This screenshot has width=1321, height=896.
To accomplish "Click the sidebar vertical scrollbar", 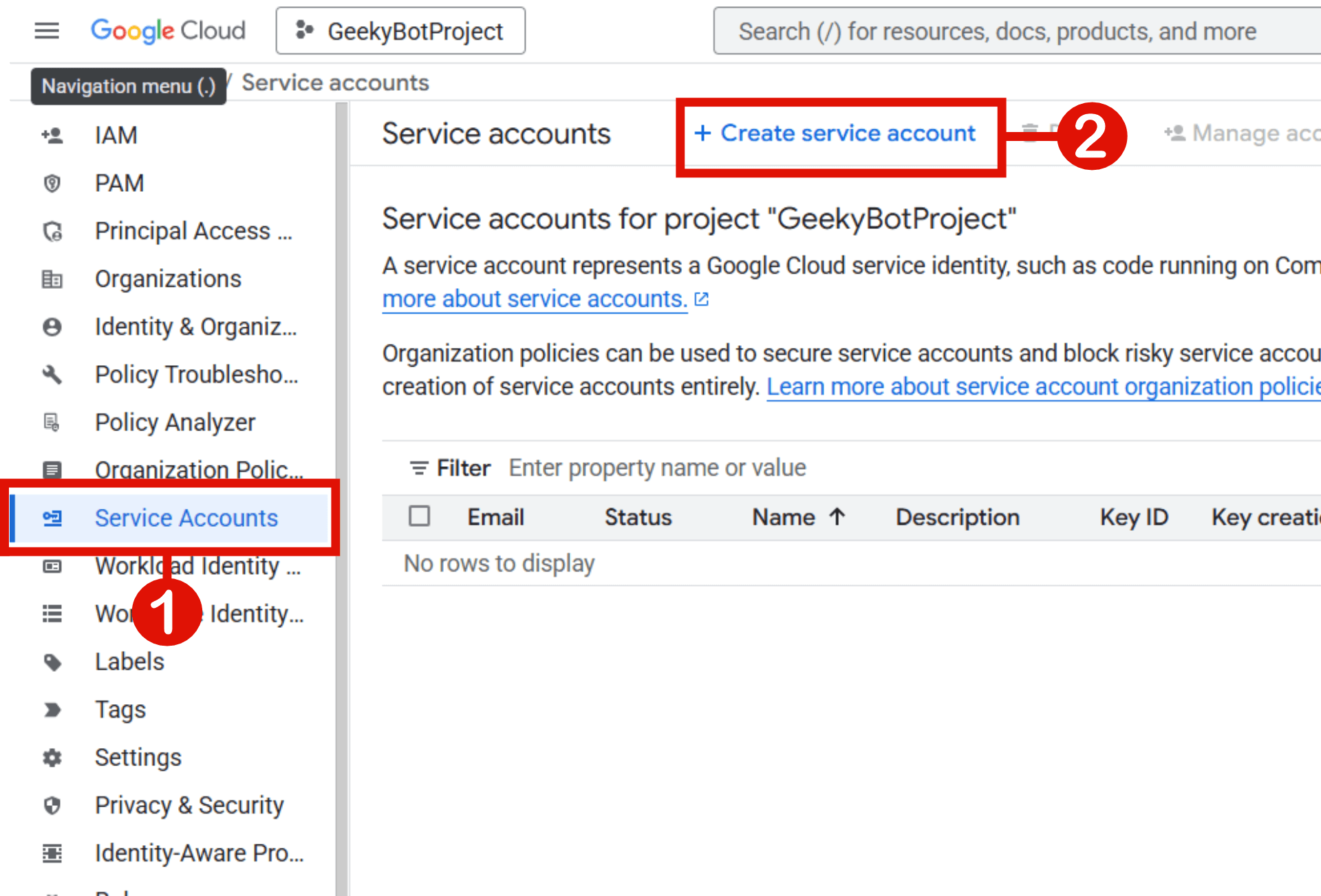I will click(x=341, y=499).
